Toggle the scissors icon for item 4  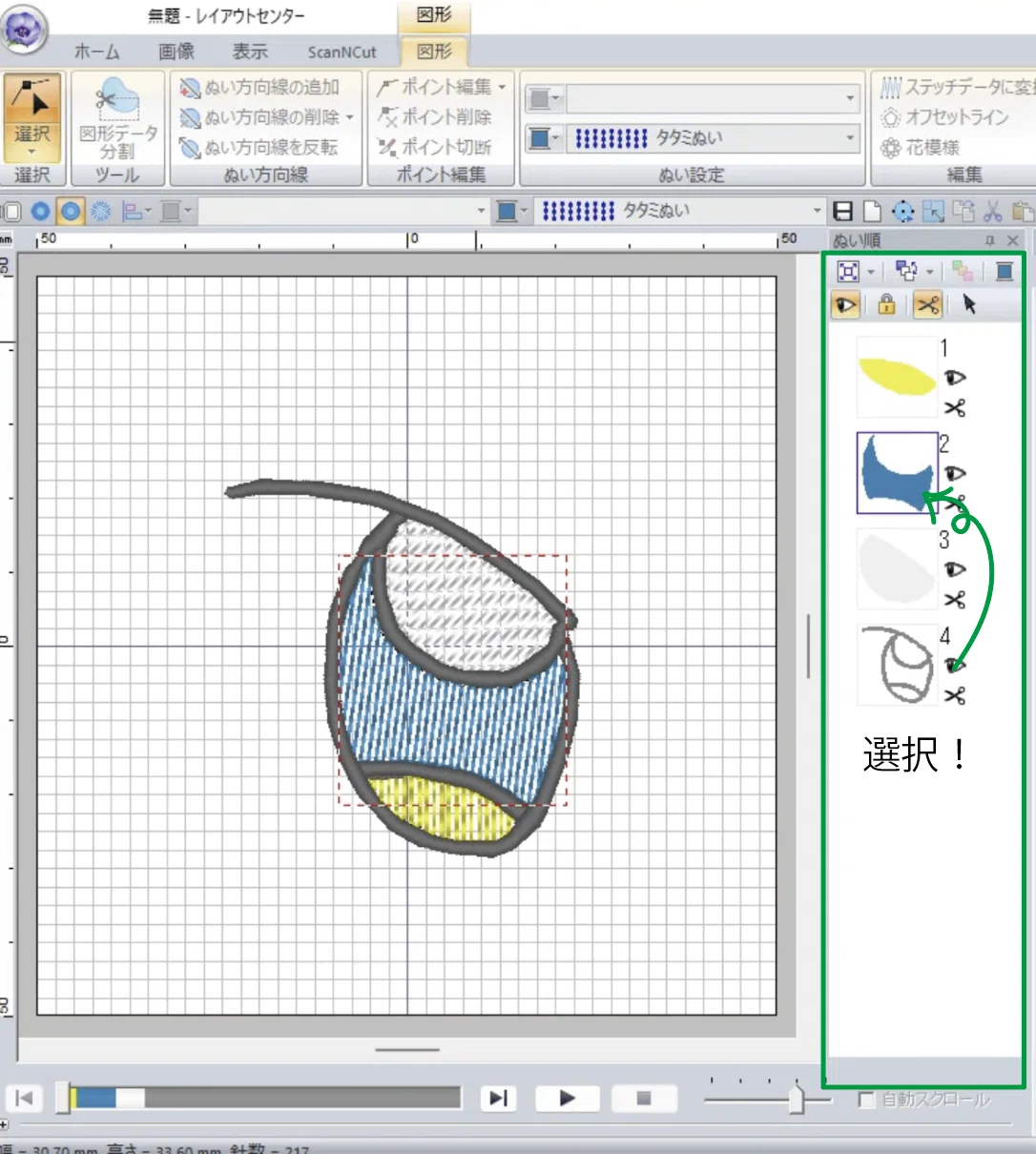(954, 696)
